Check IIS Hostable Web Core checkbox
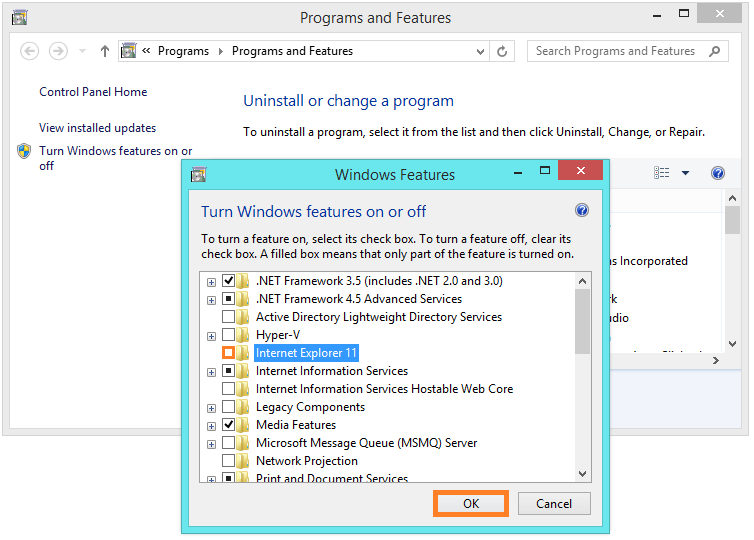The image size is (754, 540). [x=228, y=389]
